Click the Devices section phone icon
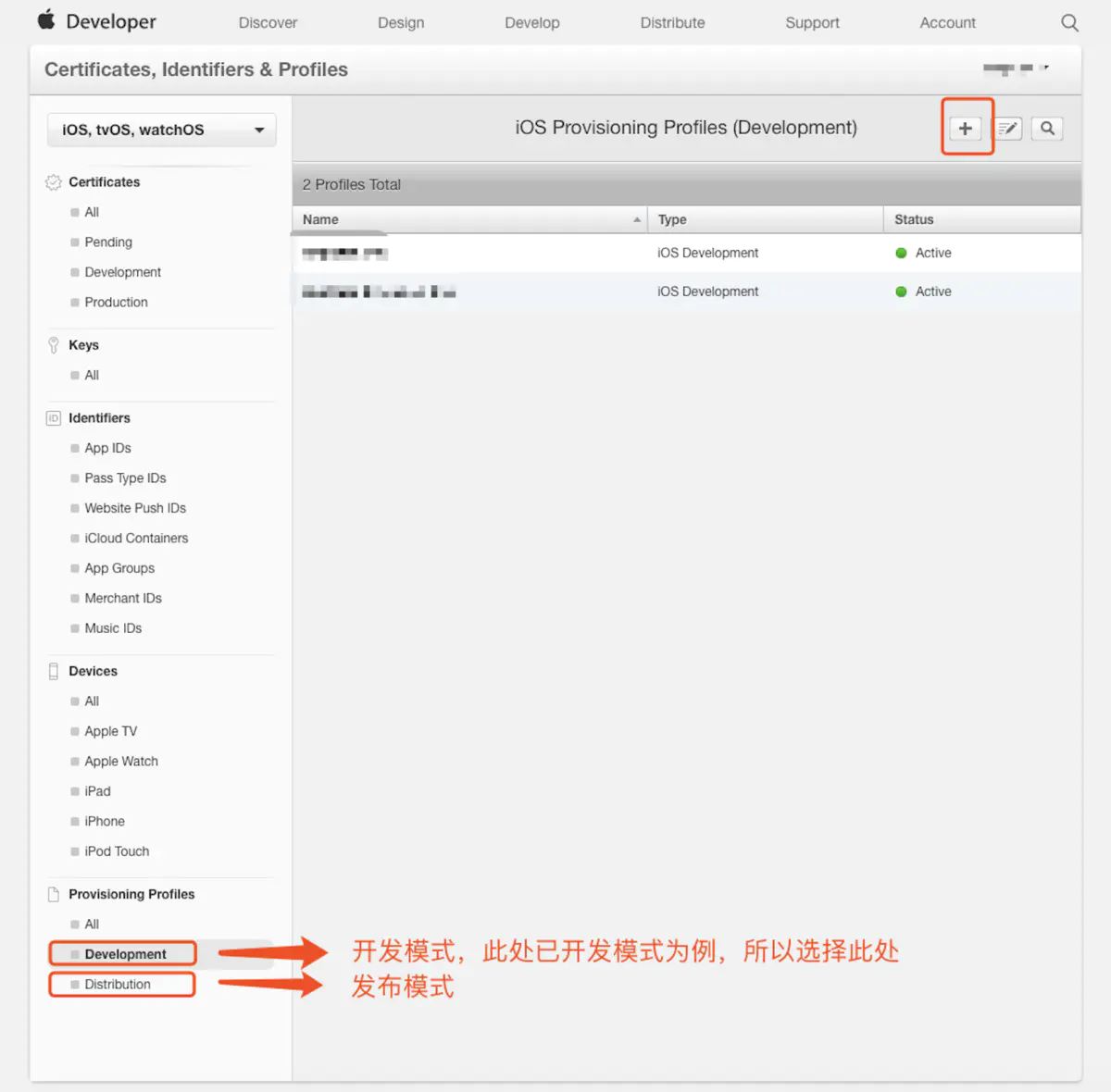This screenshot has height=1092, width=1111. coord(54,671)
